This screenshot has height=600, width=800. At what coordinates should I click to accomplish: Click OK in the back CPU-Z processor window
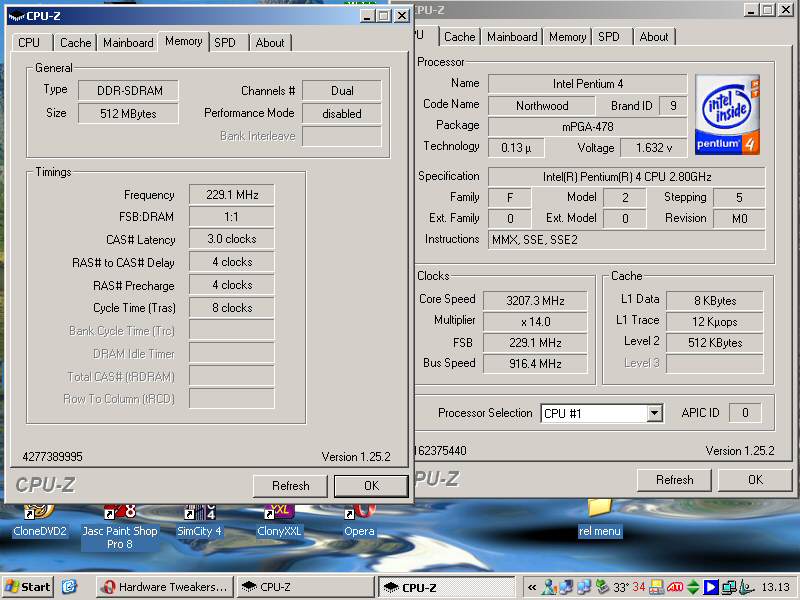[755, 480]
